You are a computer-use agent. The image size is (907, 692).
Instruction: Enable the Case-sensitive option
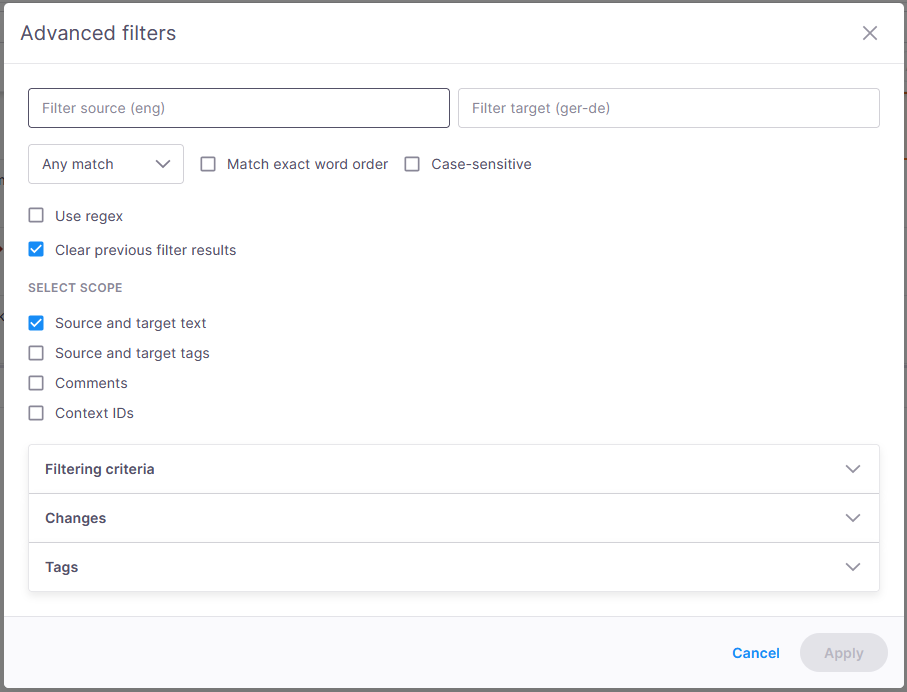(412, 163)
